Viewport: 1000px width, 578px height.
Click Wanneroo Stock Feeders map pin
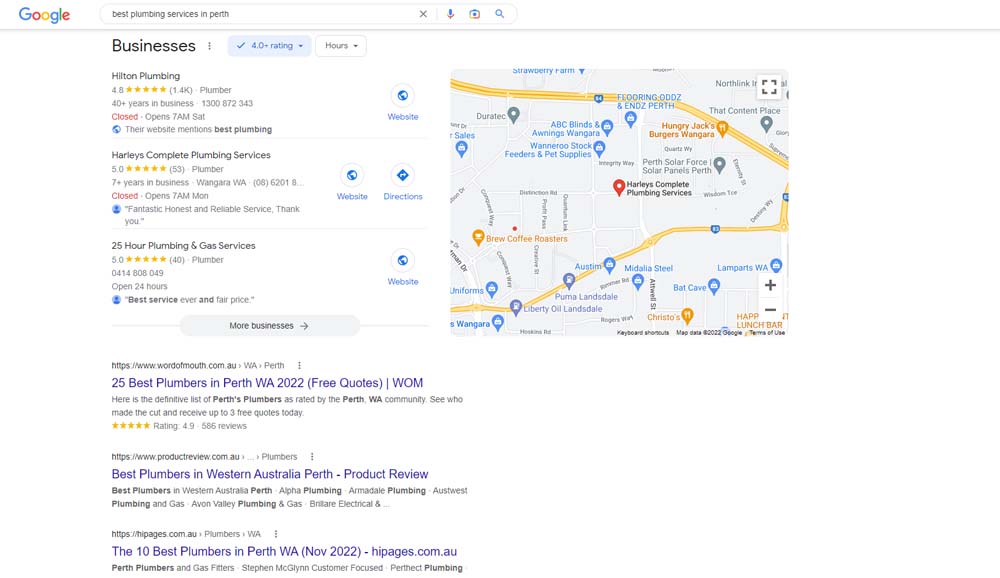pyautogui.click(x=599, y=149)
